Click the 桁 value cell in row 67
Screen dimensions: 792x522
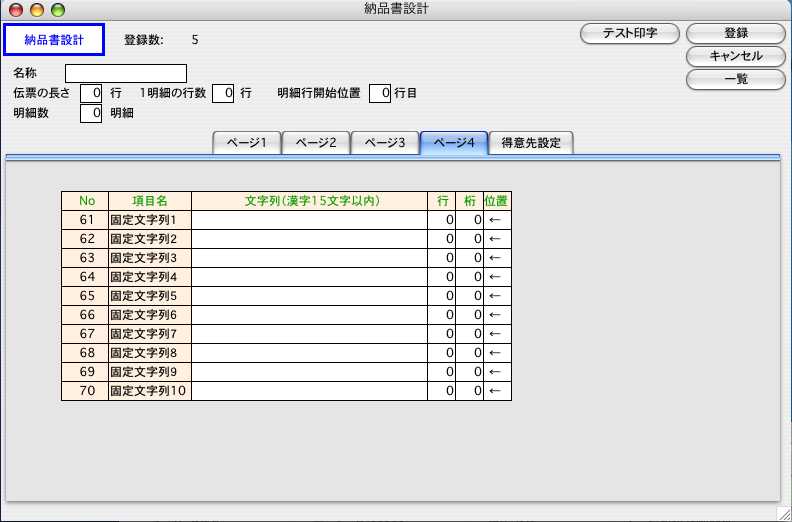point(469,334)
